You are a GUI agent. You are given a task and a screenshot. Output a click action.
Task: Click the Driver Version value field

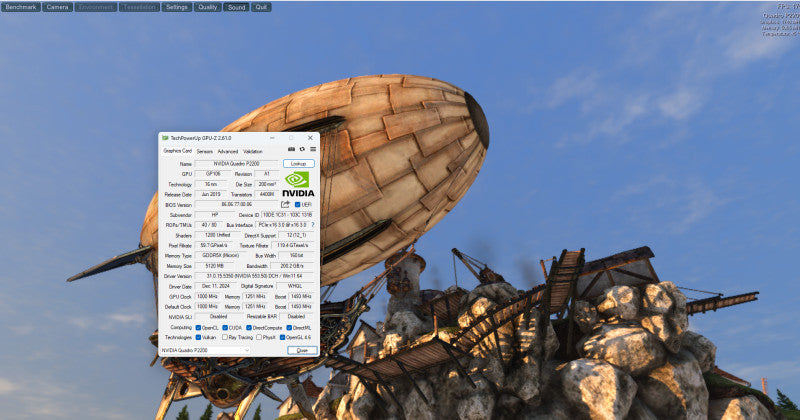(254, 276)
